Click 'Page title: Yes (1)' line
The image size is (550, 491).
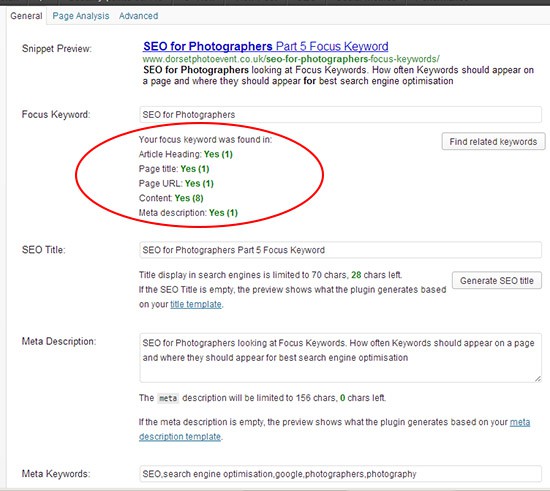pos(174,169)
